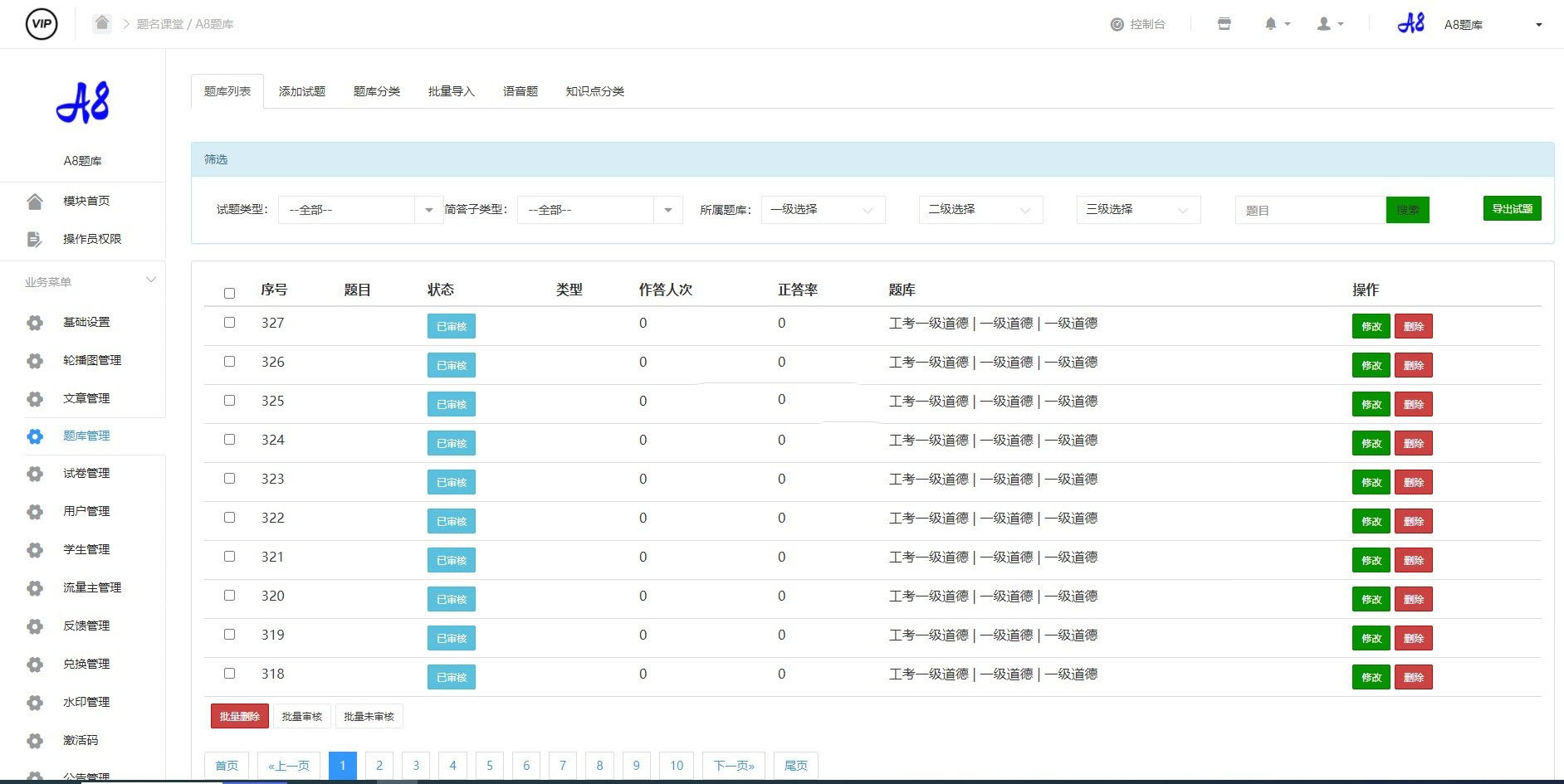This screenshot has width=1564, height=784.
Task: Expand the 一级选择 dropdown
Action: pyautogui.click(x=822, y=209)
